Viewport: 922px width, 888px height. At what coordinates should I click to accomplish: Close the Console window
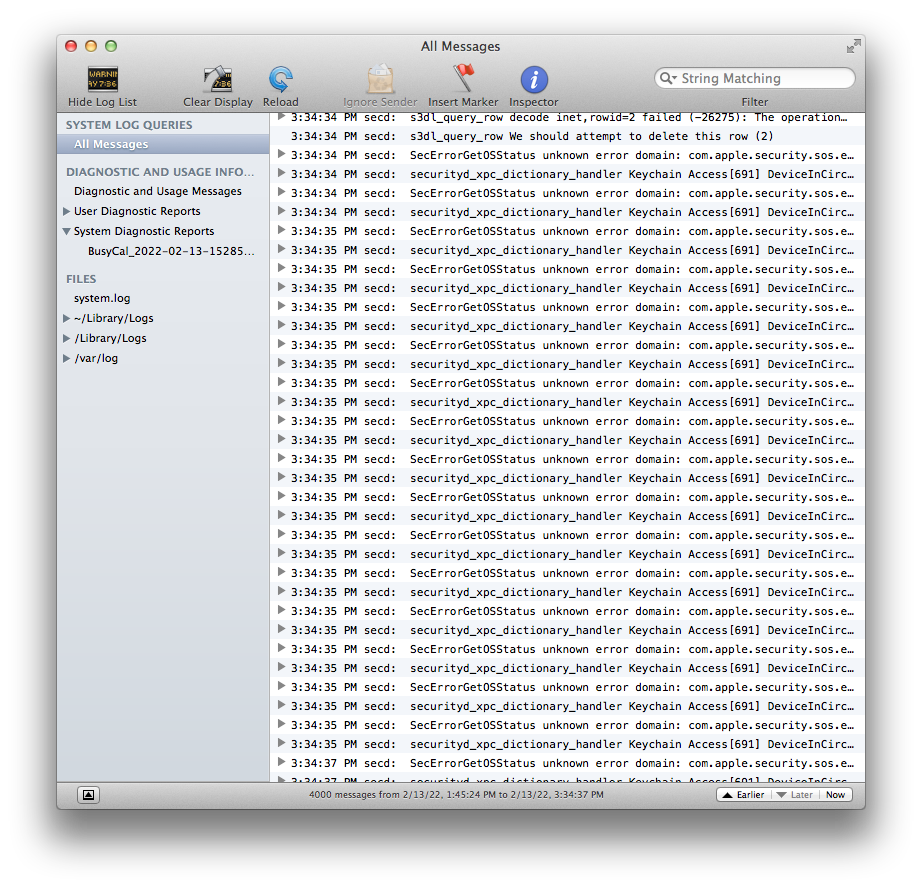click(71, 46)
